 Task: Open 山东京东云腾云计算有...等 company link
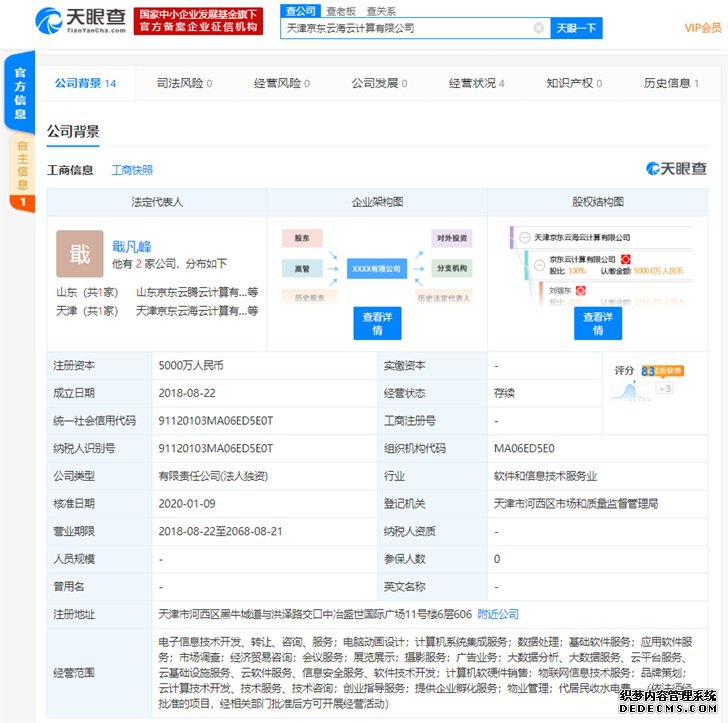click(x=197, y=292)
